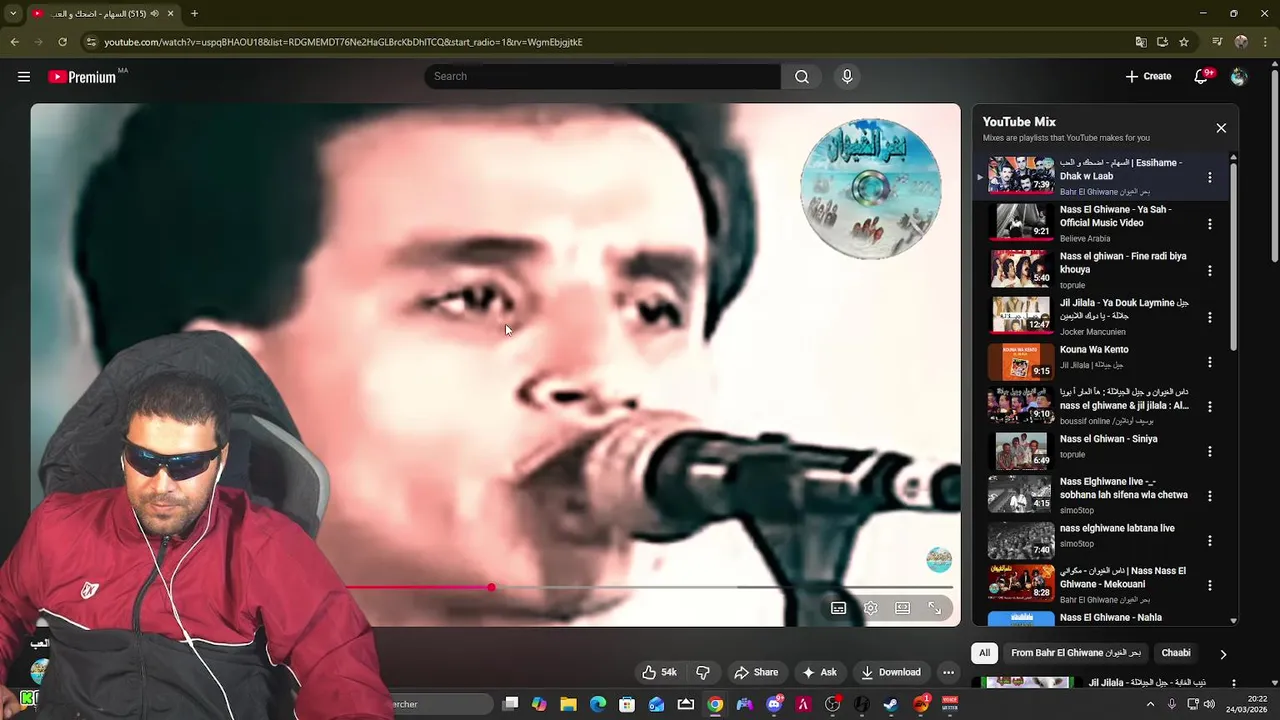Open video player settings gear
Viewport: 1280px width, 720px height.
[871, 608]
